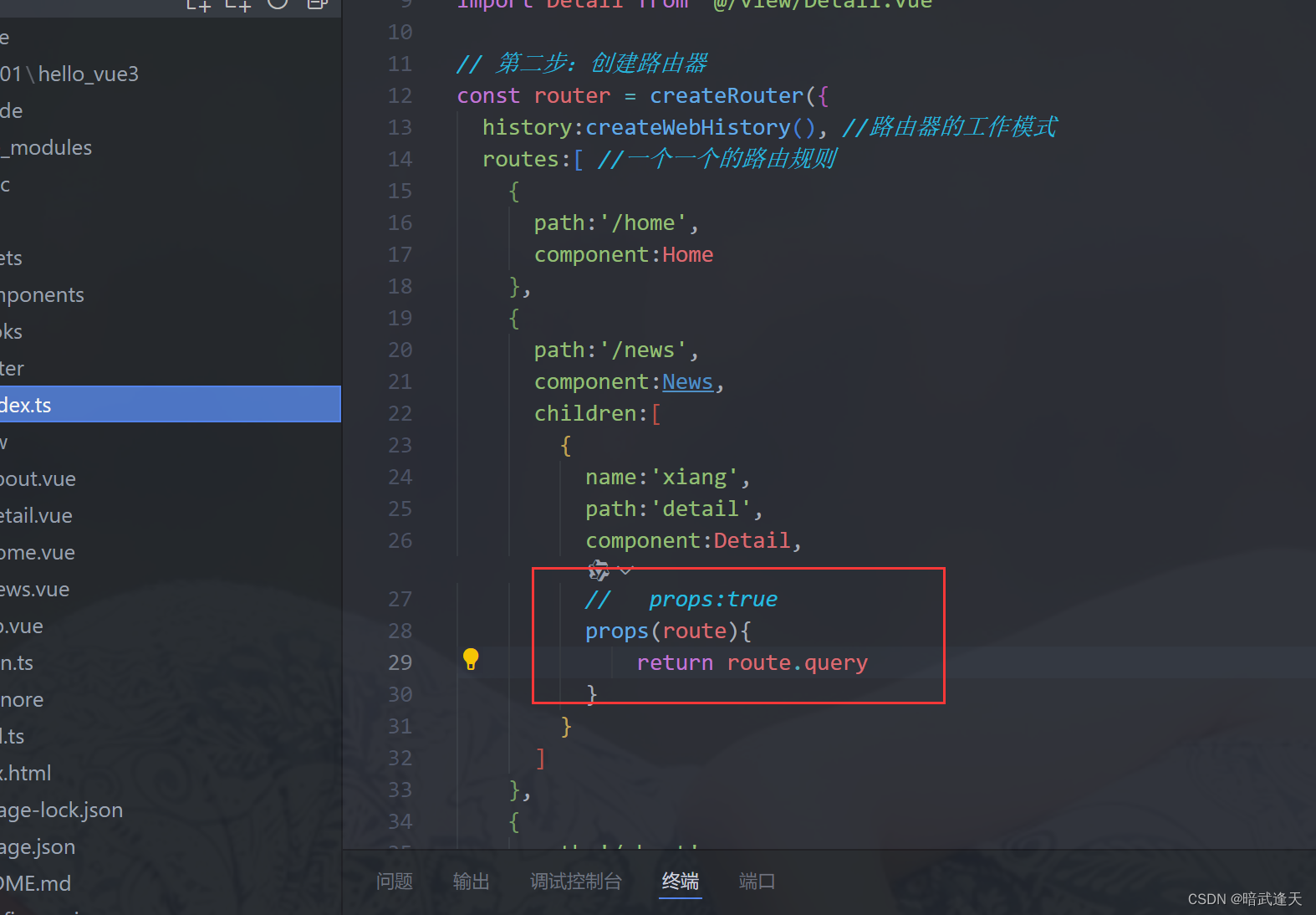Open the 'n.ts' main file row
This screenshot has height=915, width=1316.
point(171,662)
